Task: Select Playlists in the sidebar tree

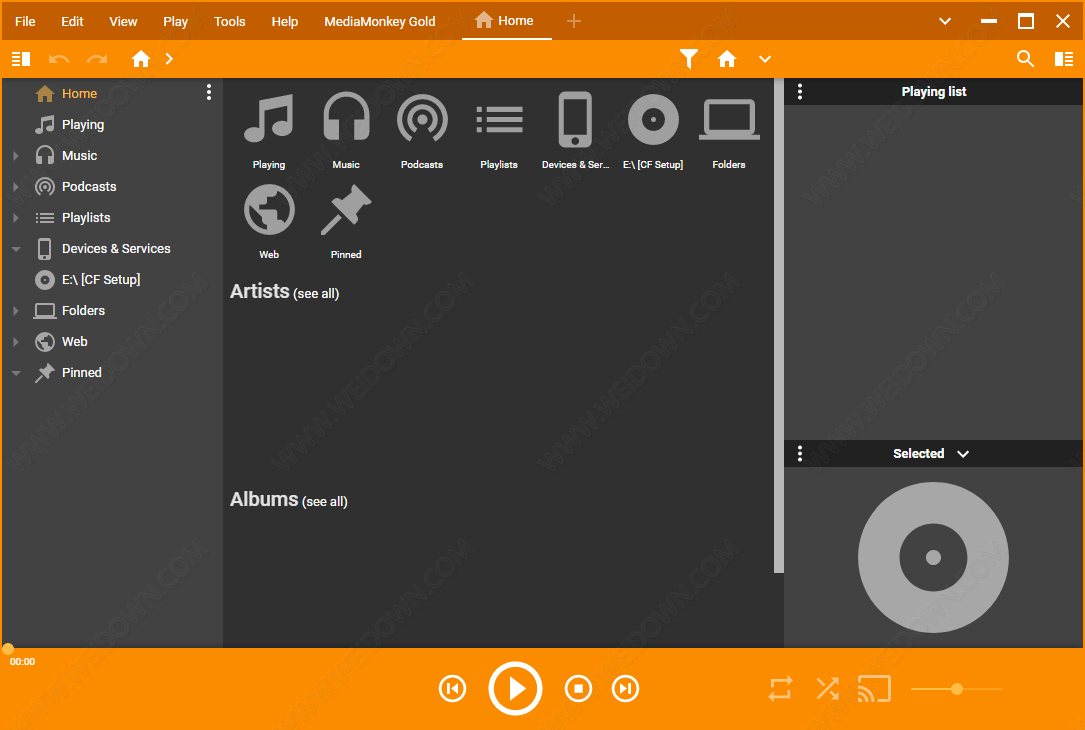Action: (x=86, y=218)
